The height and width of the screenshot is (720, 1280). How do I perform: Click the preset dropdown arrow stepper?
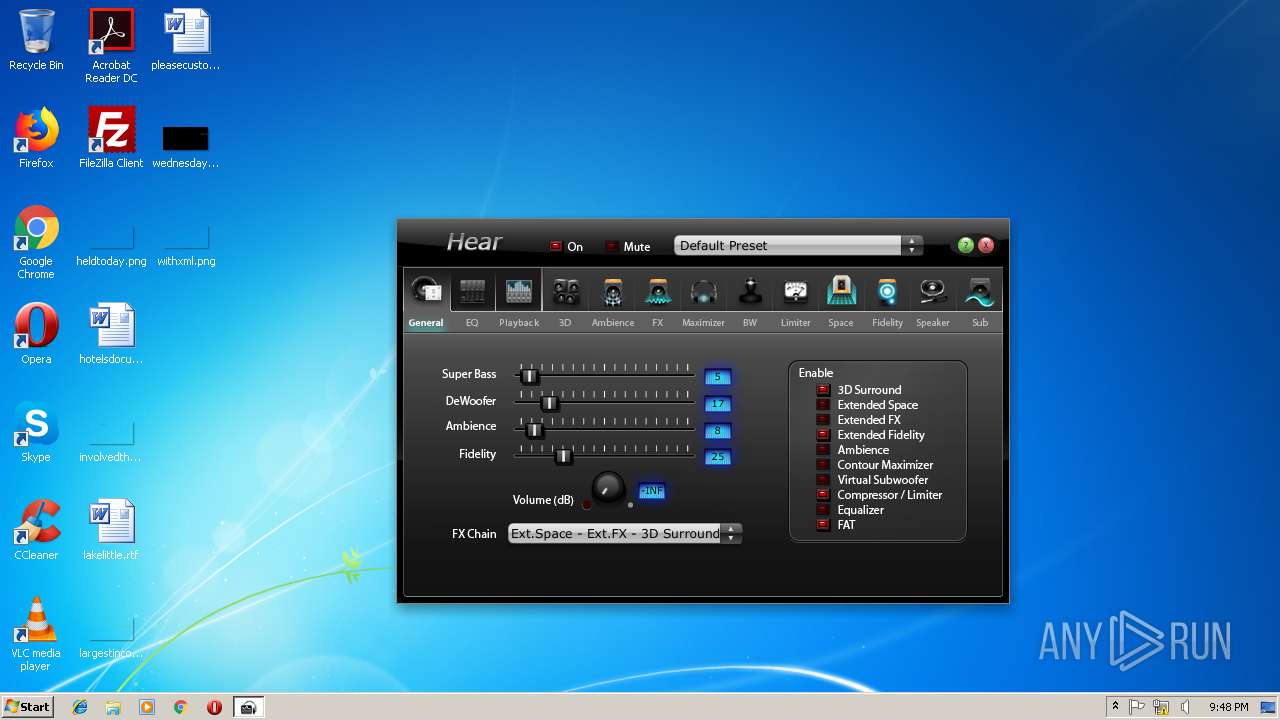point(911,245)
